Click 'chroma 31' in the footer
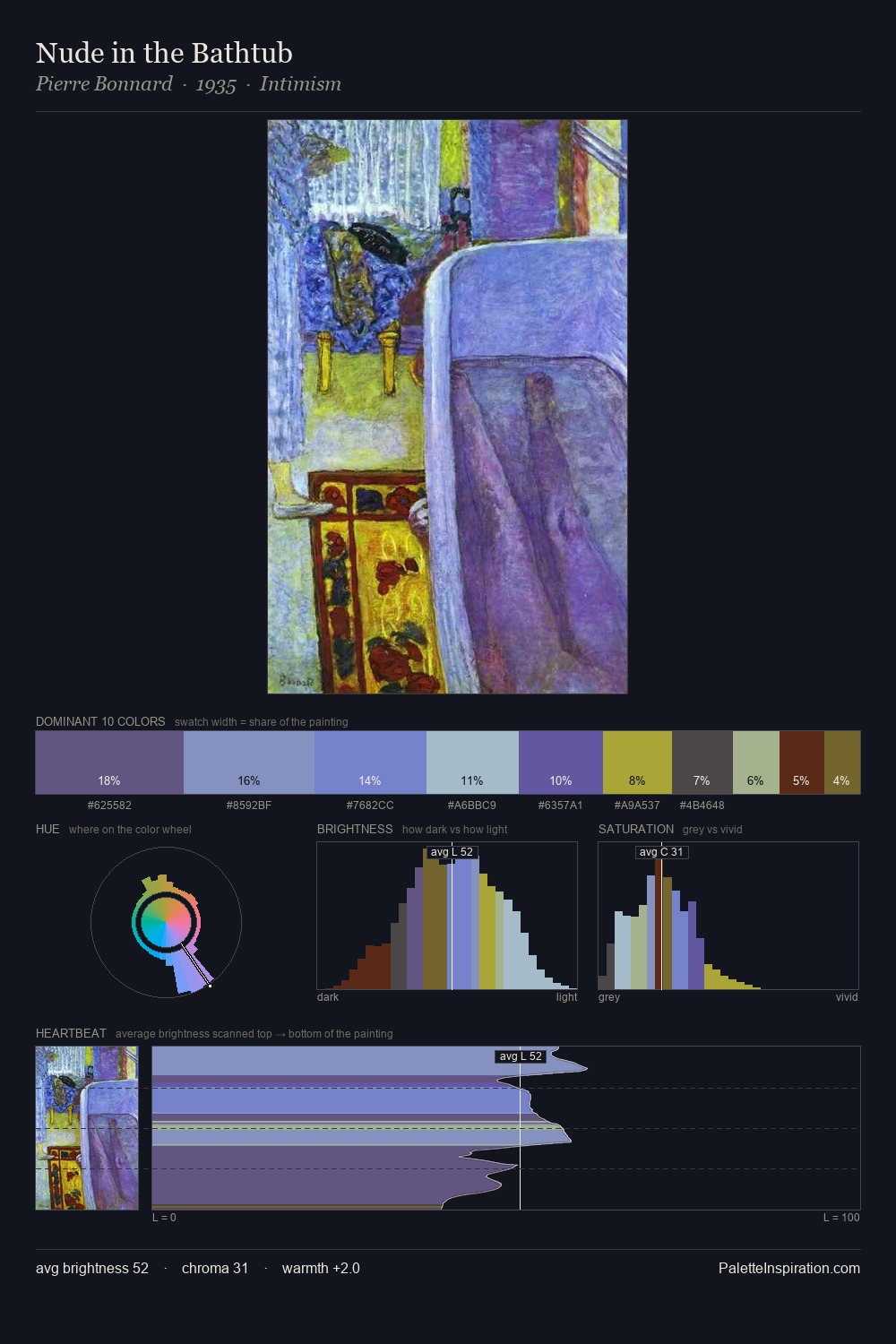Screen dimensions: 896x1344 coord(215,1268)
